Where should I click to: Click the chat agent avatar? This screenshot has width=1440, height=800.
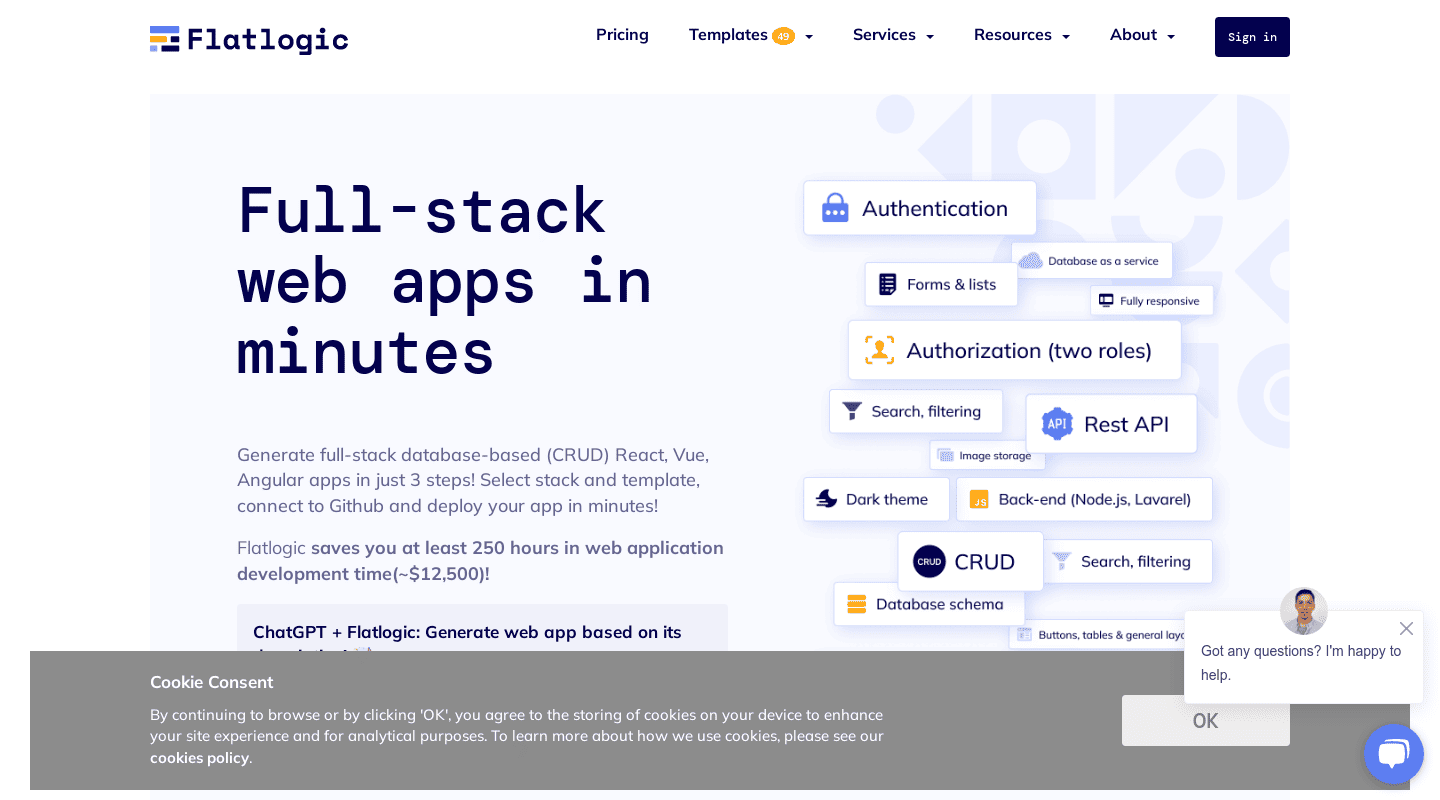(x=1303, y=611)
